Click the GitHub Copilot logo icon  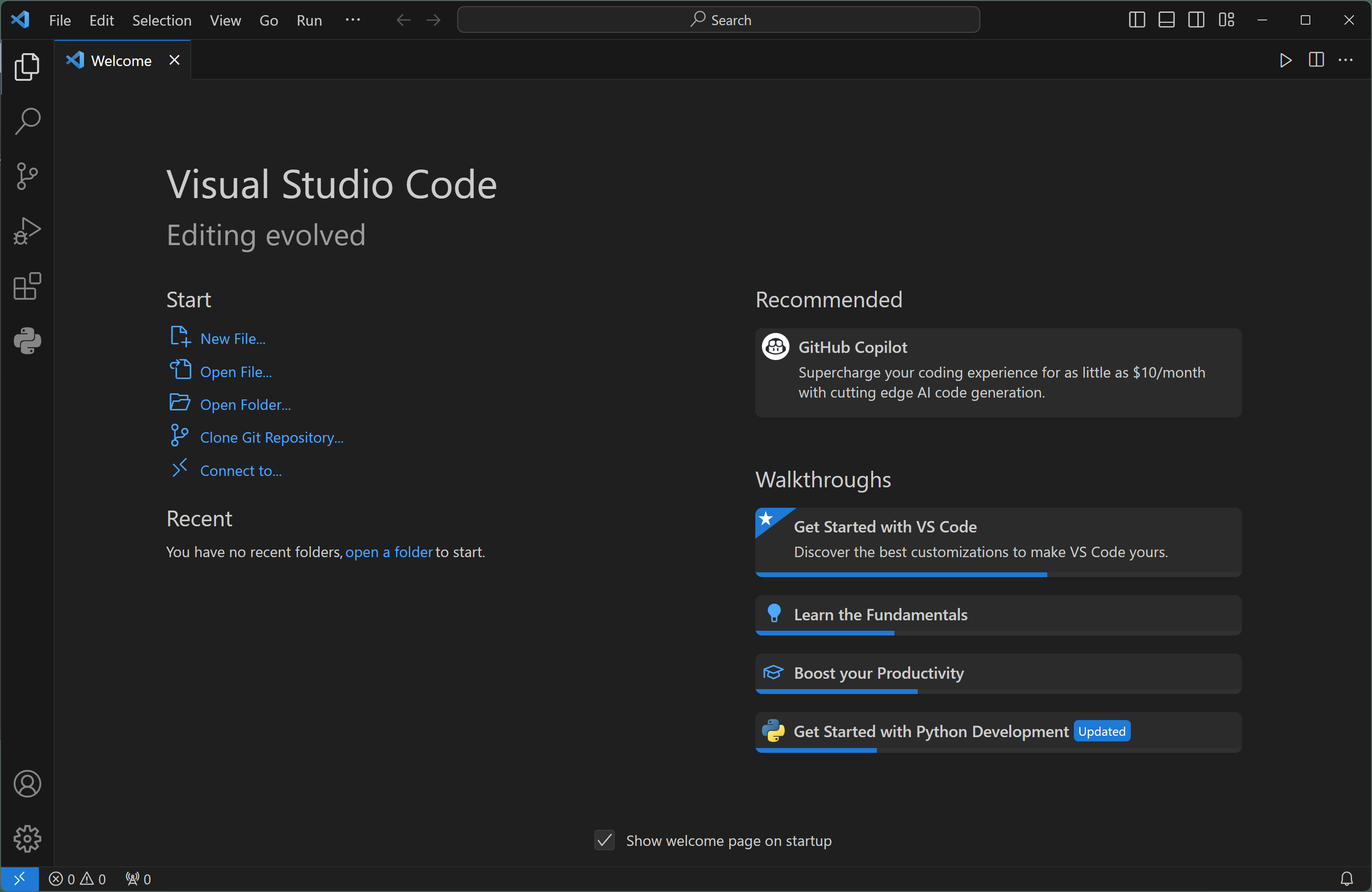pyautogui.click(x=775, y=347)
